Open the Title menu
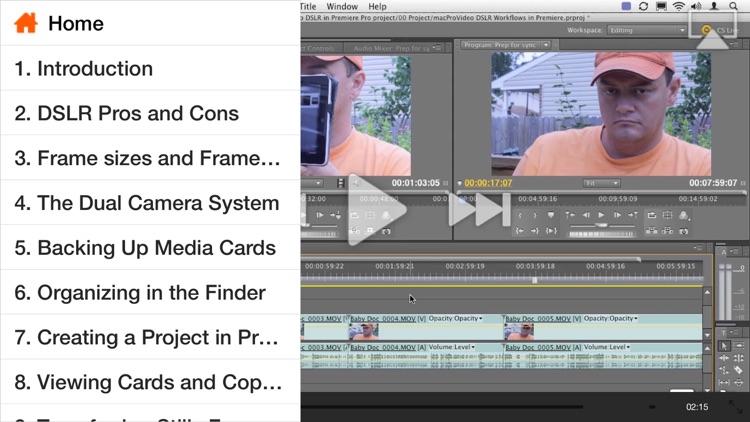Screen dimensions: 750x422 tap(309, 6)
